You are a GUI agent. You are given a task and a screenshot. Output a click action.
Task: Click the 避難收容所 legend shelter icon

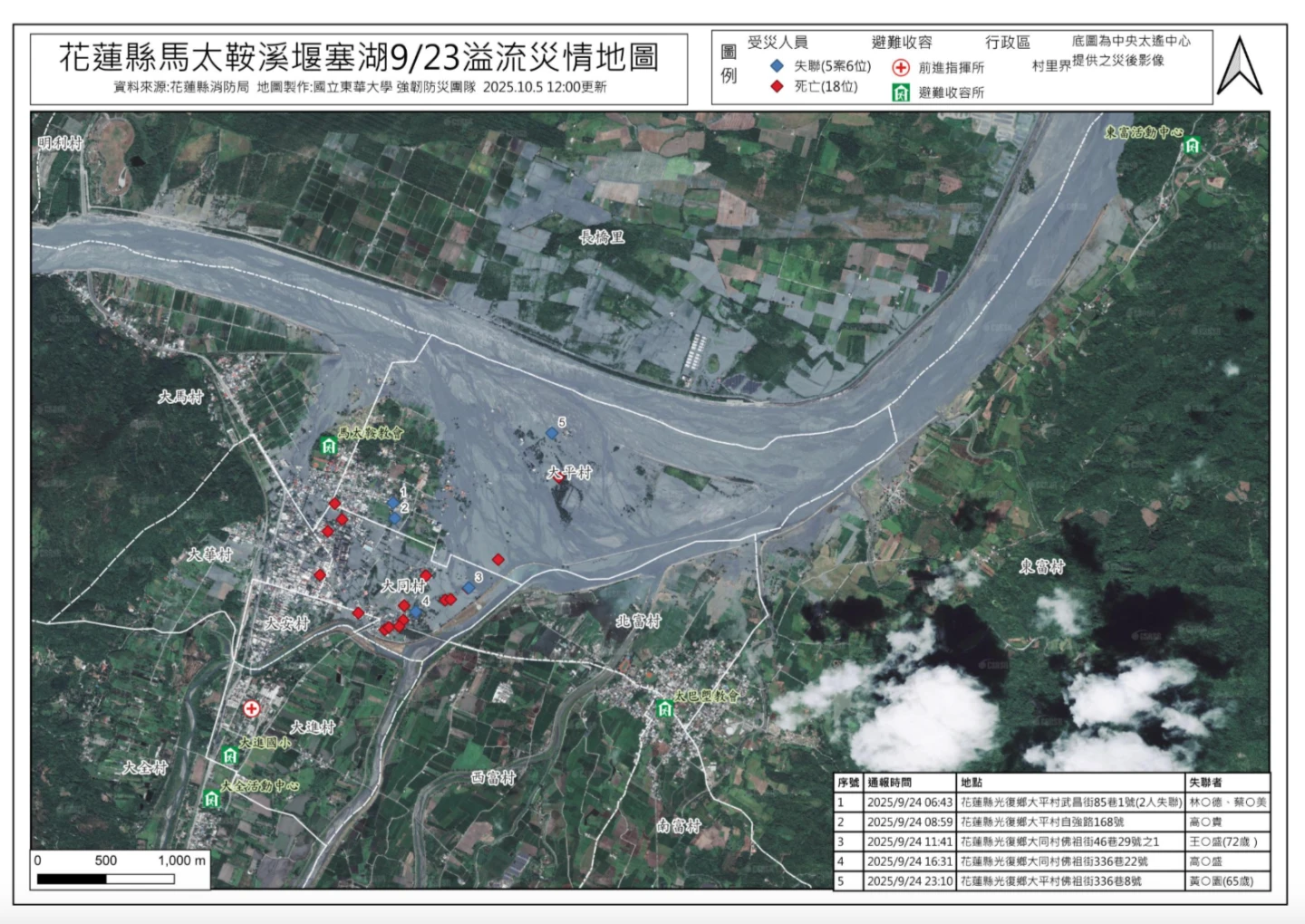900,92
